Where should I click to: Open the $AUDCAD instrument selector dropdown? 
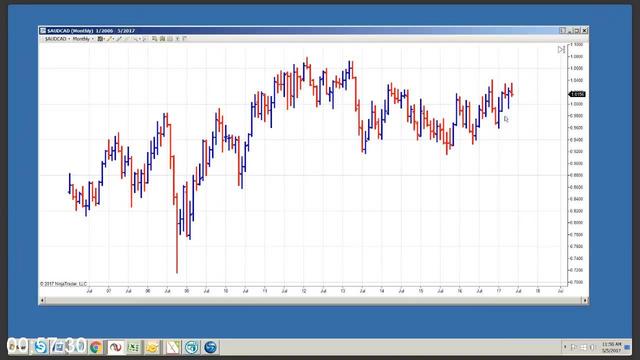coord(57,39)
